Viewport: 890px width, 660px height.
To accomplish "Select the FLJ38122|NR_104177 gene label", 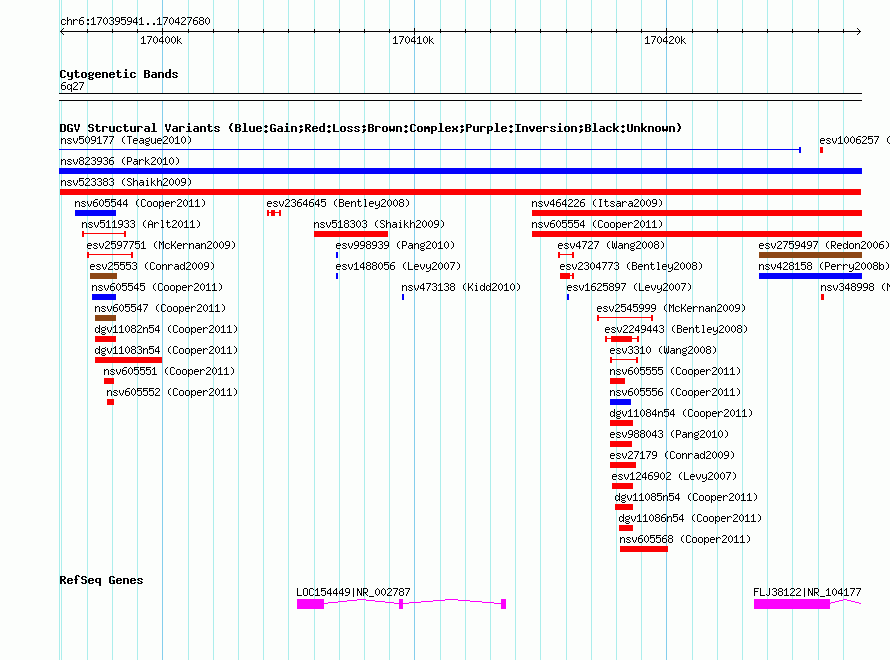I will point(807,592).
